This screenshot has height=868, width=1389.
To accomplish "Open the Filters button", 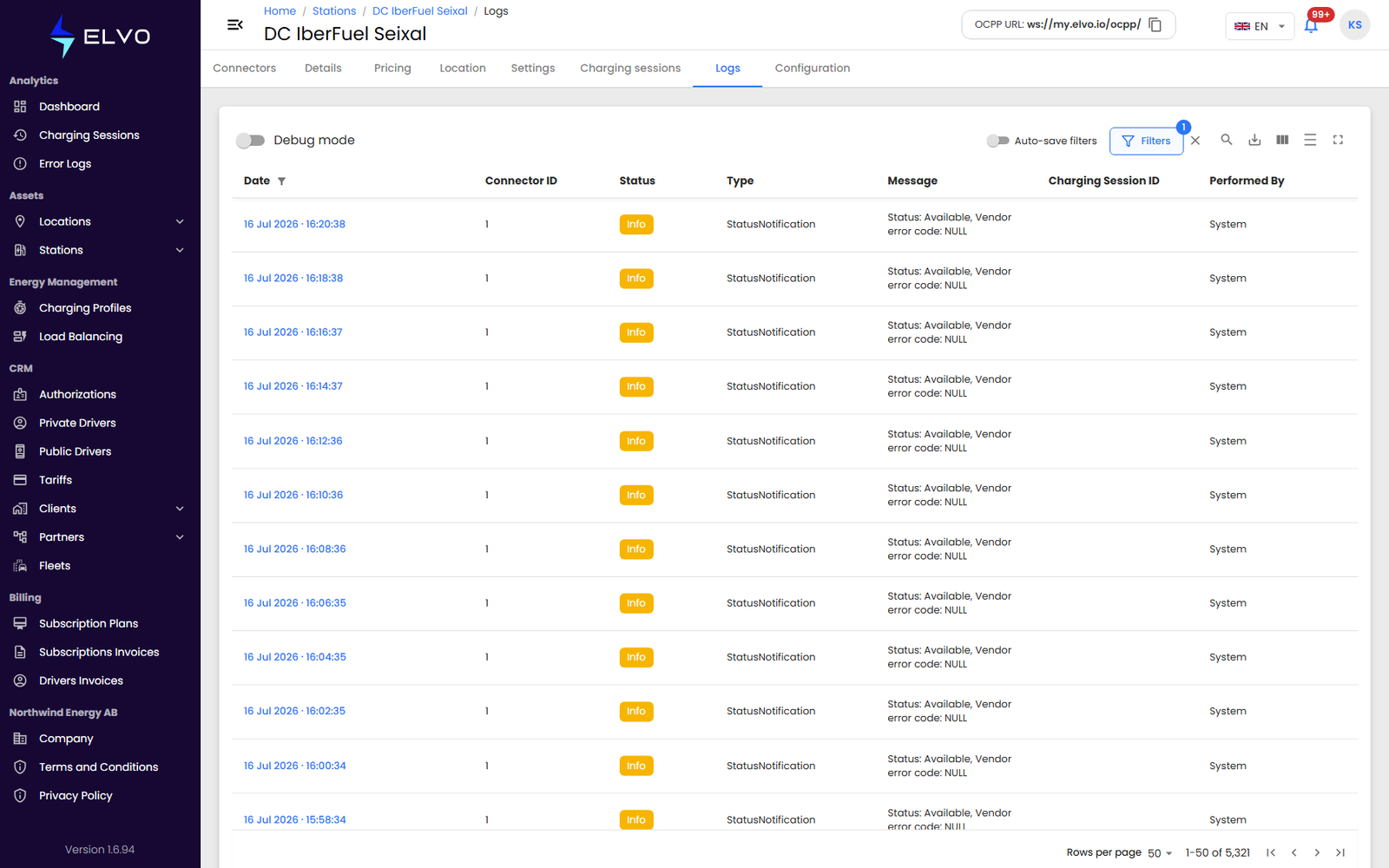I will coord(1146,141).
